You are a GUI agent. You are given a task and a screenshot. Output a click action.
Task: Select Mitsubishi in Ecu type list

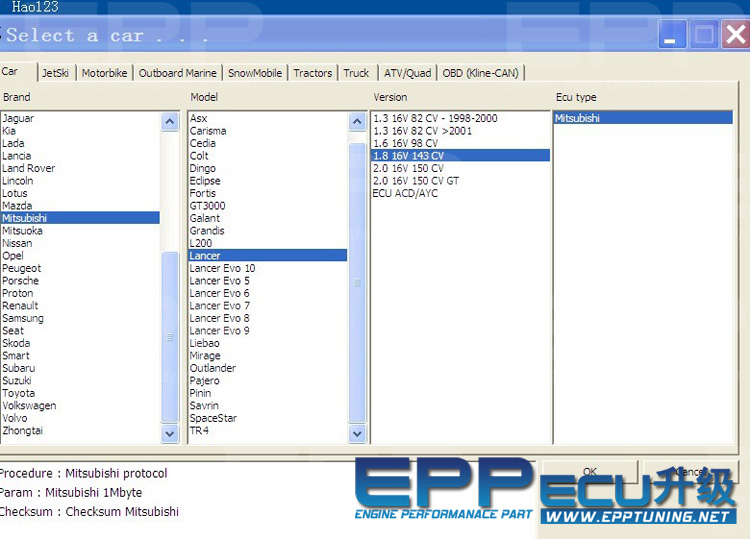[643, 118]
